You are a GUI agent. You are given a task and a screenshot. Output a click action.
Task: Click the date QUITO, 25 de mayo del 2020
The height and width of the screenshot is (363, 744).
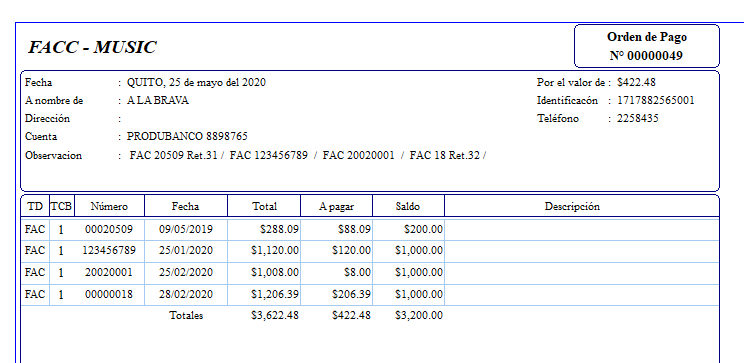(196, 83)
